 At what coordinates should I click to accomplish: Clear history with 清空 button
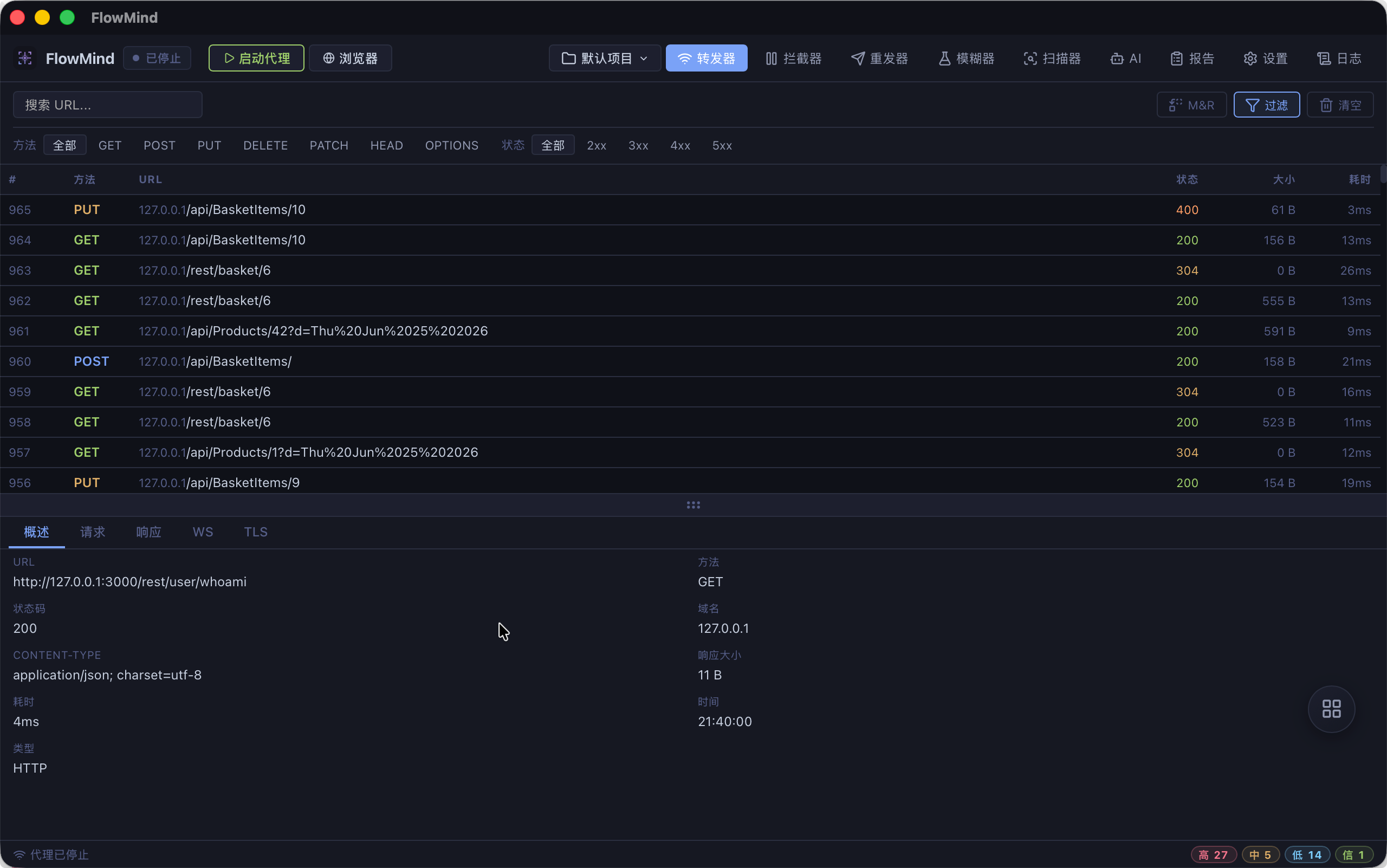click(x=1340, y=105)
